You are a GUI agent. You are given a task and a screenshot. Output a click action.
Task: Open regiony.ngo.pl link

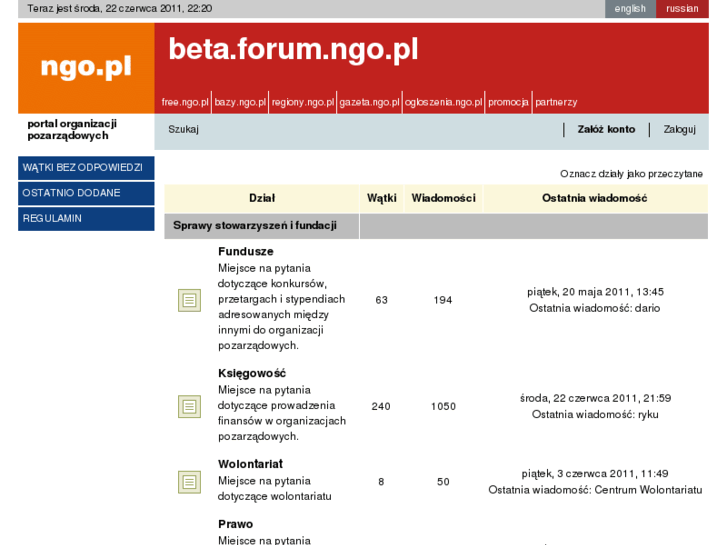point(303,102)
